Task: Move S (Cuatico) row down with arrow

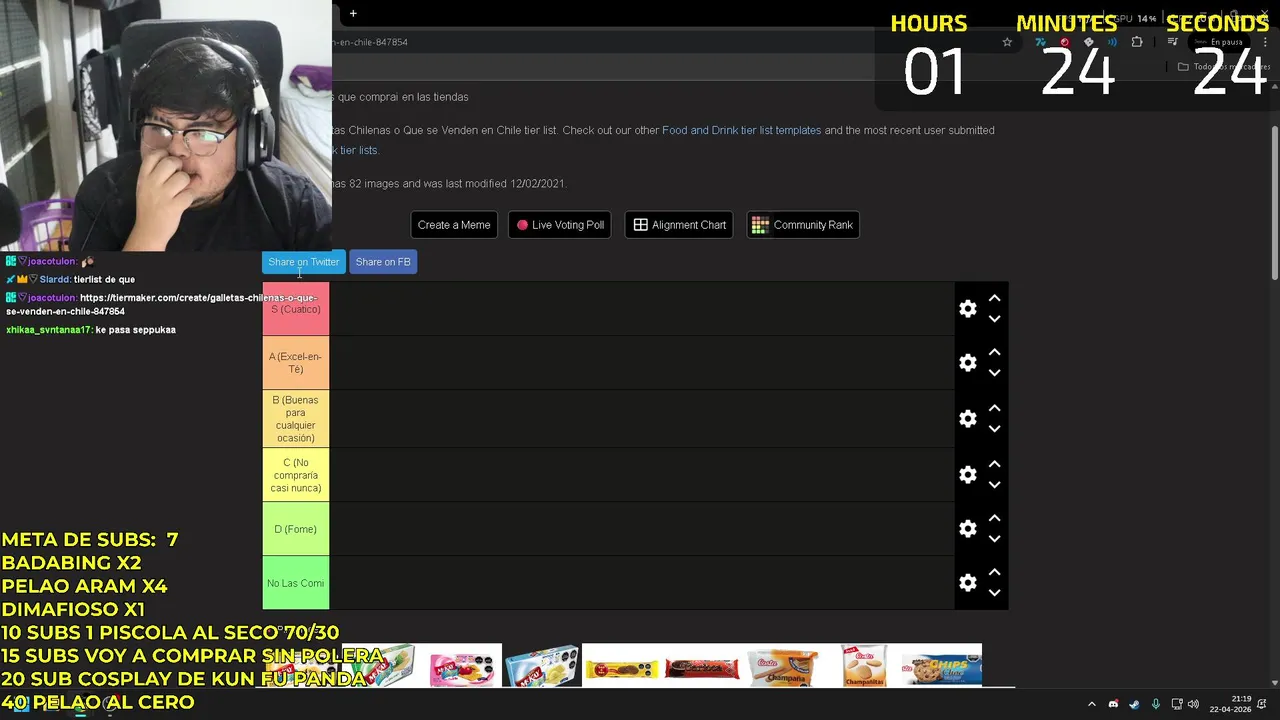Action: [994, 319]
